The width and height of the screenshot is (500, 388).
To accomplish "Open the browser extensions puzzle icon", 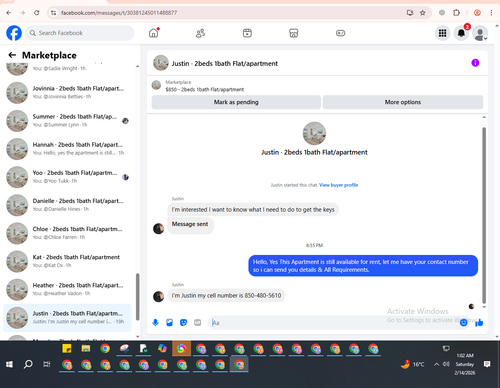I will tap(456, 13).
